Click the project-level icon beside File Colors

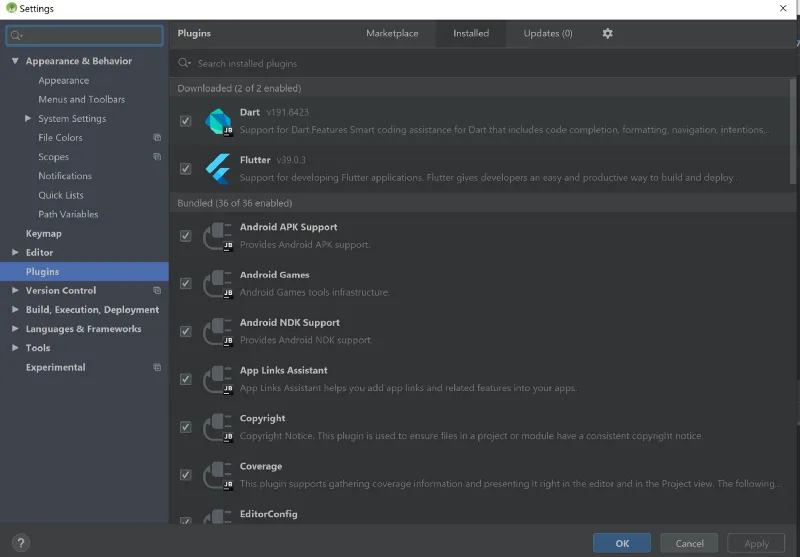pos(157,137)
